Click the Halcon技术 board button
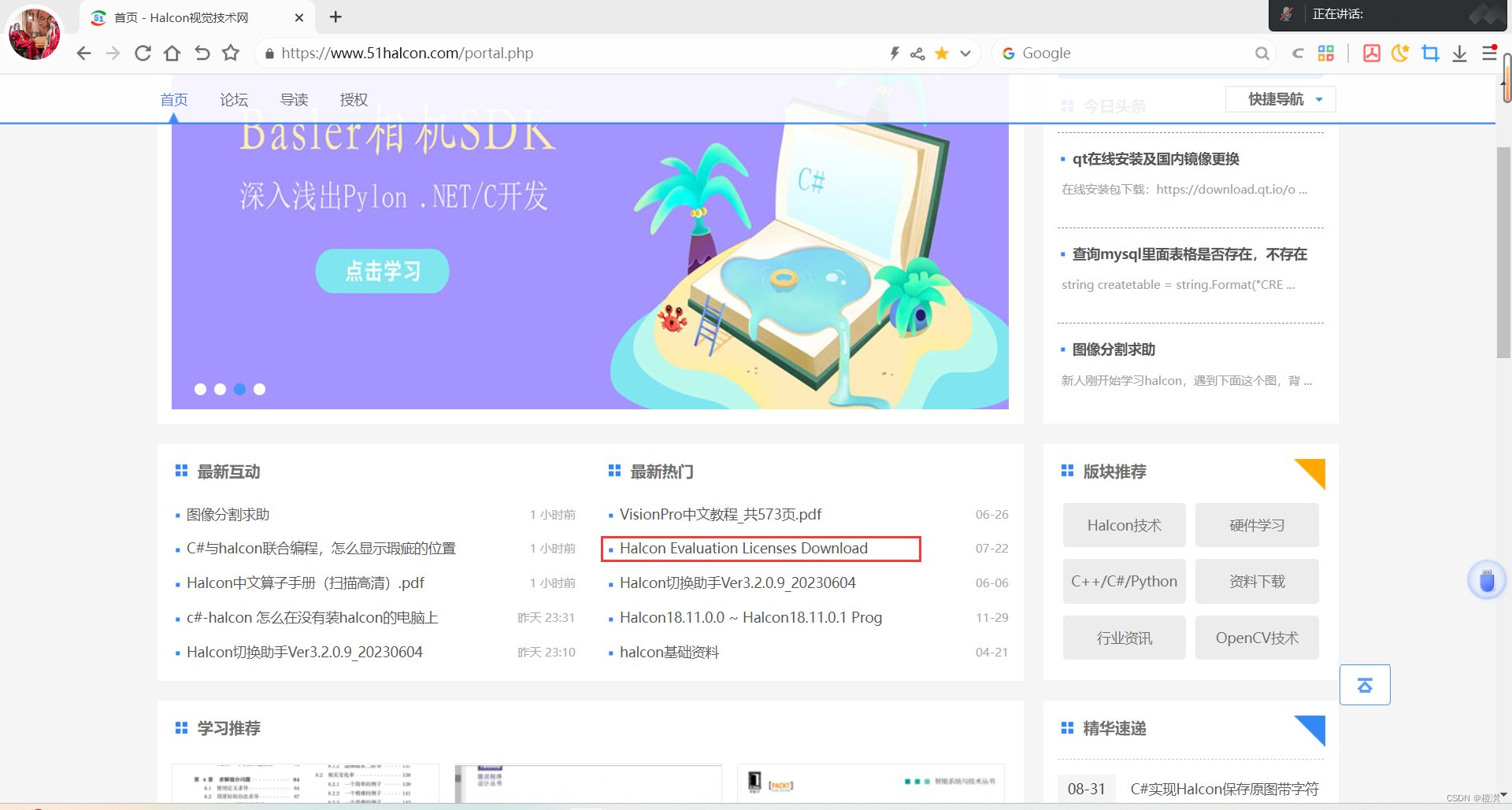 (x=1124, y=525)
